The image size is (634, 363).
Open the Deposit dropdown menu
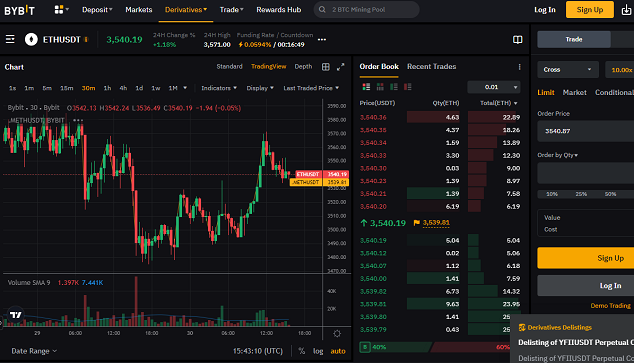click(97, 10)
